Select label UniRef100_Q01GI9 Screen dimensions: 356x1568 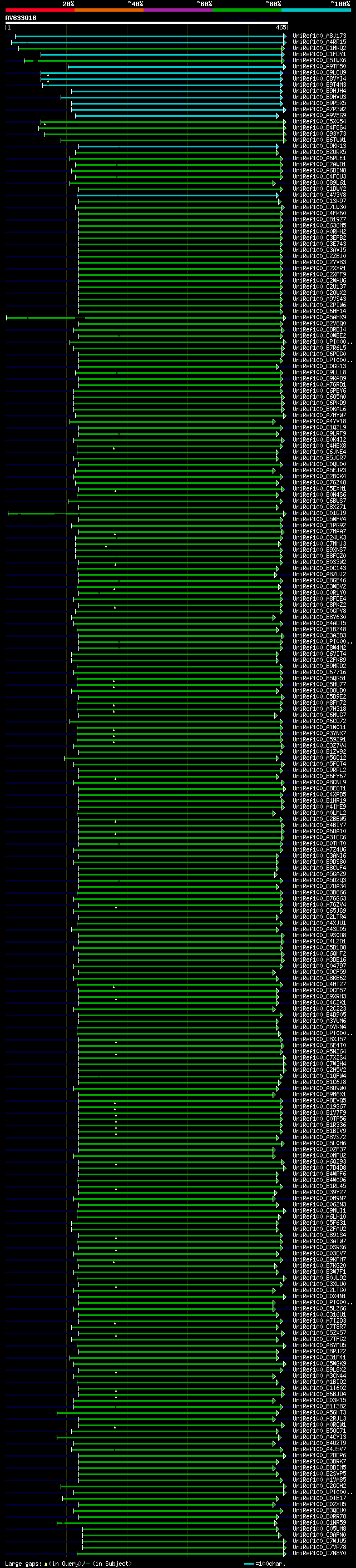[x=319, y=513]
